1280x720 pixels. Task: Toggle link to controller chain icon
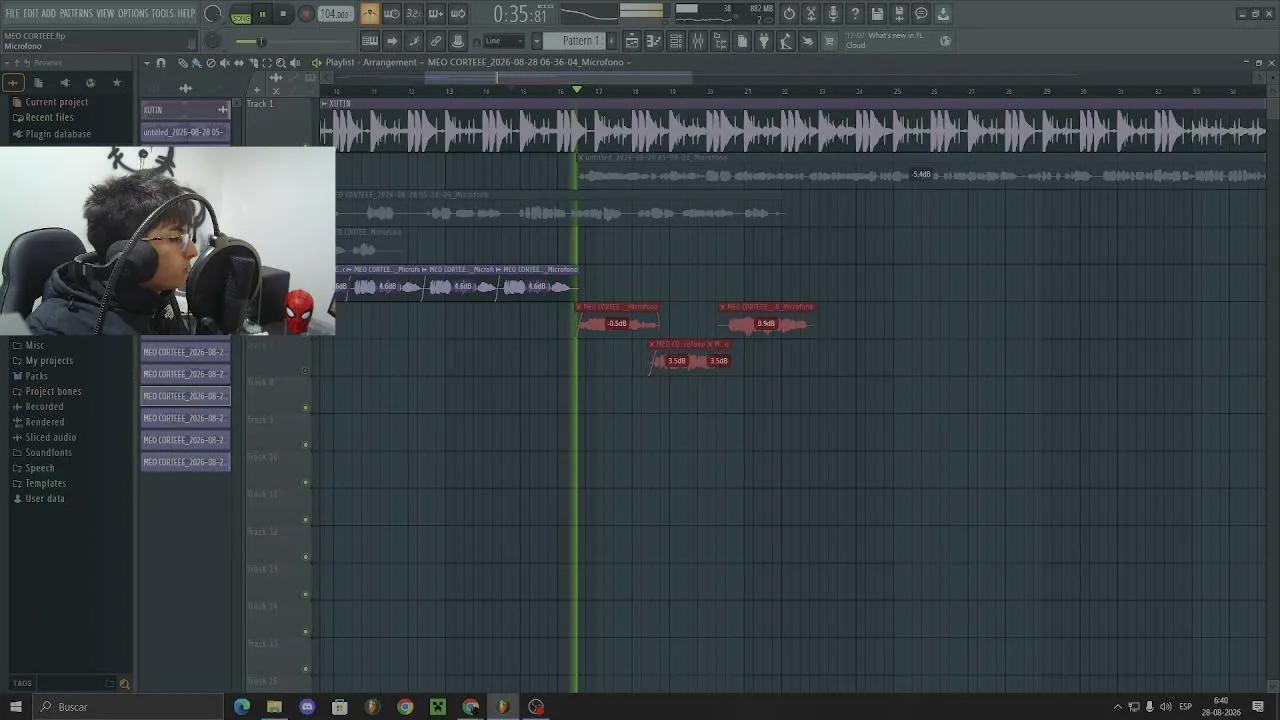tap(436, 41)
